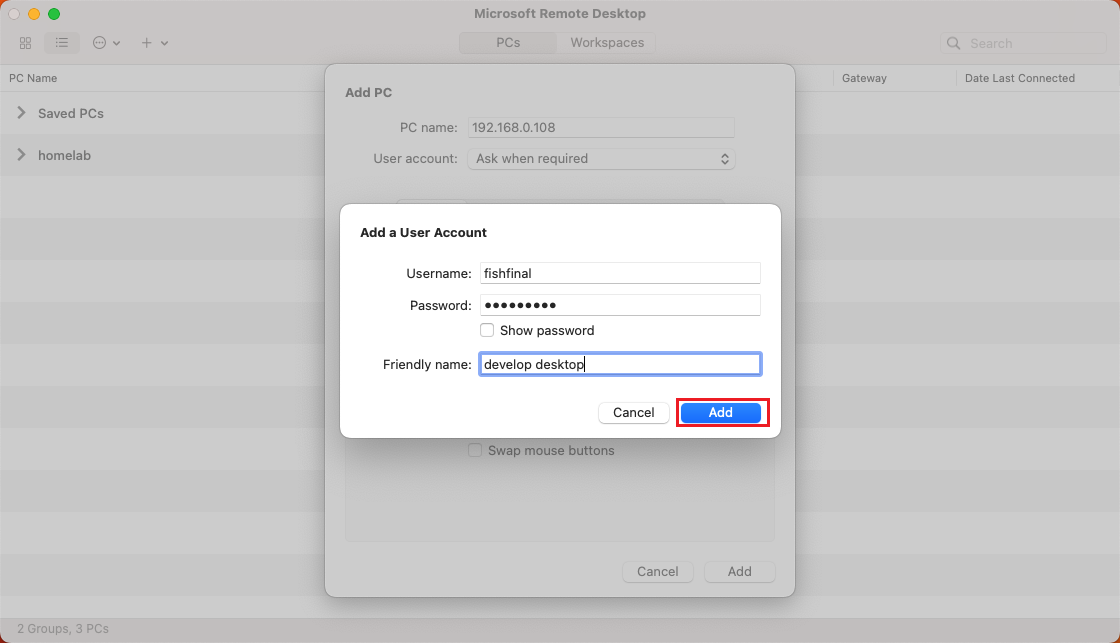Screen dimensions: 1120x643
Task: Click Add in the Add PC sheet
Action: tap(739, 572)
